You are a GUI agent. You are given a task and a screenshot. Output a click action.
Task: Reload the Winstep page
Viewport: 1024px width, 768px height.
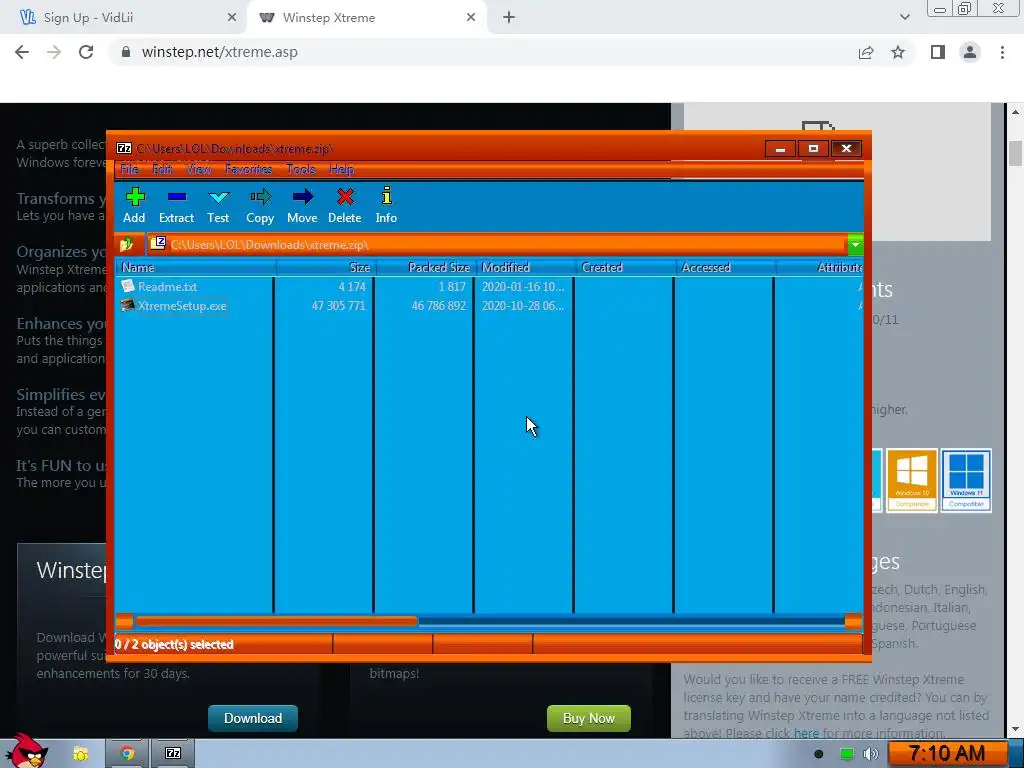(86, 52)
